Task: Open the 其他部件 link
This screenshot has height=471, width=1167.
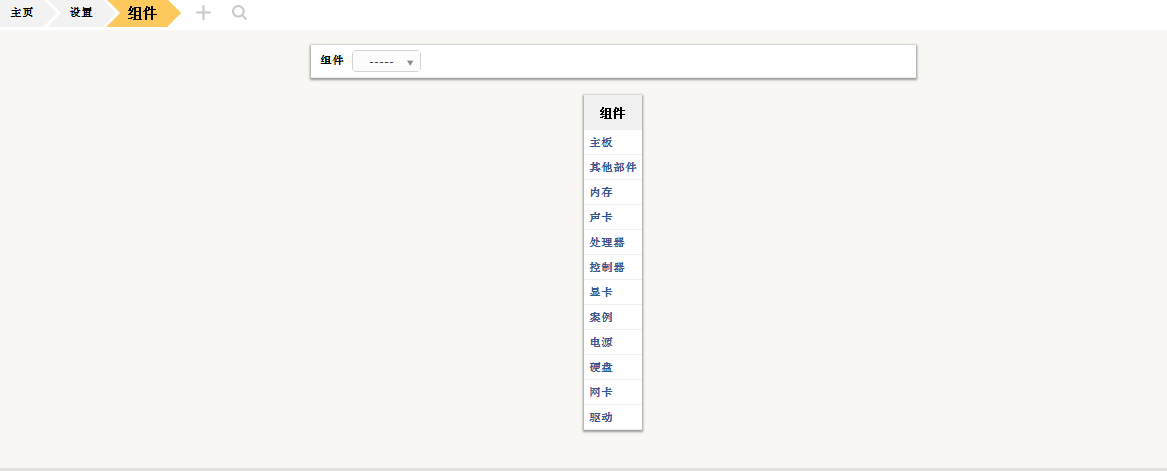Action: tap(613, 168)
